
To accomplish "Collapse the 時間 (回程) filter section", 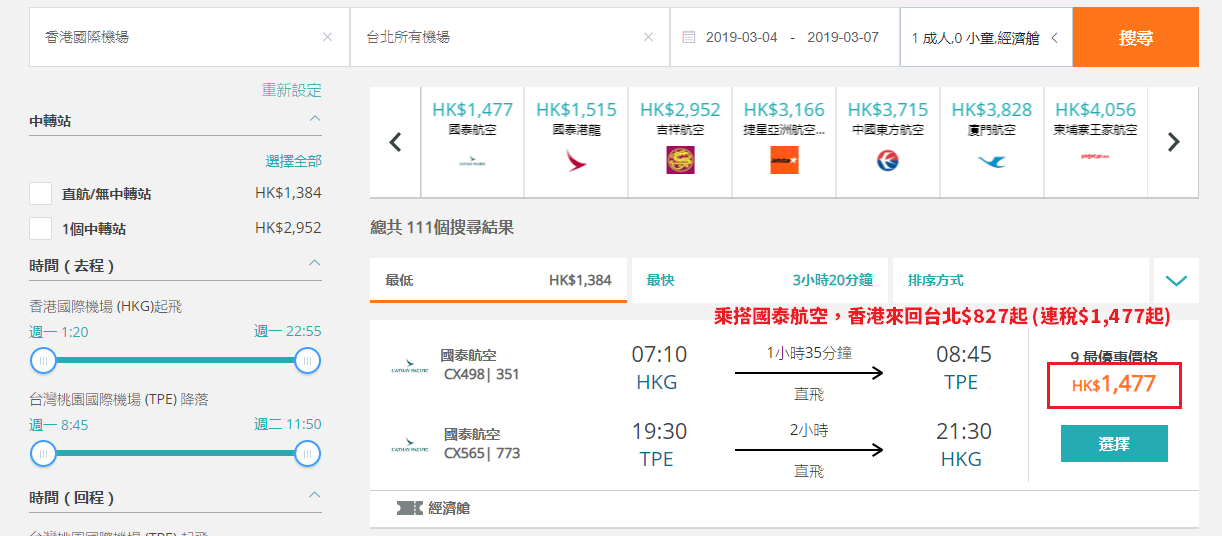I will point(315,495).
